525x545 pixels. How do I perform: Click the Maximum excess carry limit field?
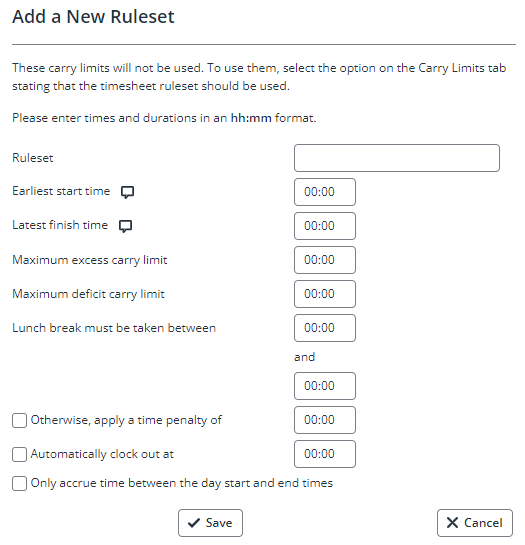point(325,260)
